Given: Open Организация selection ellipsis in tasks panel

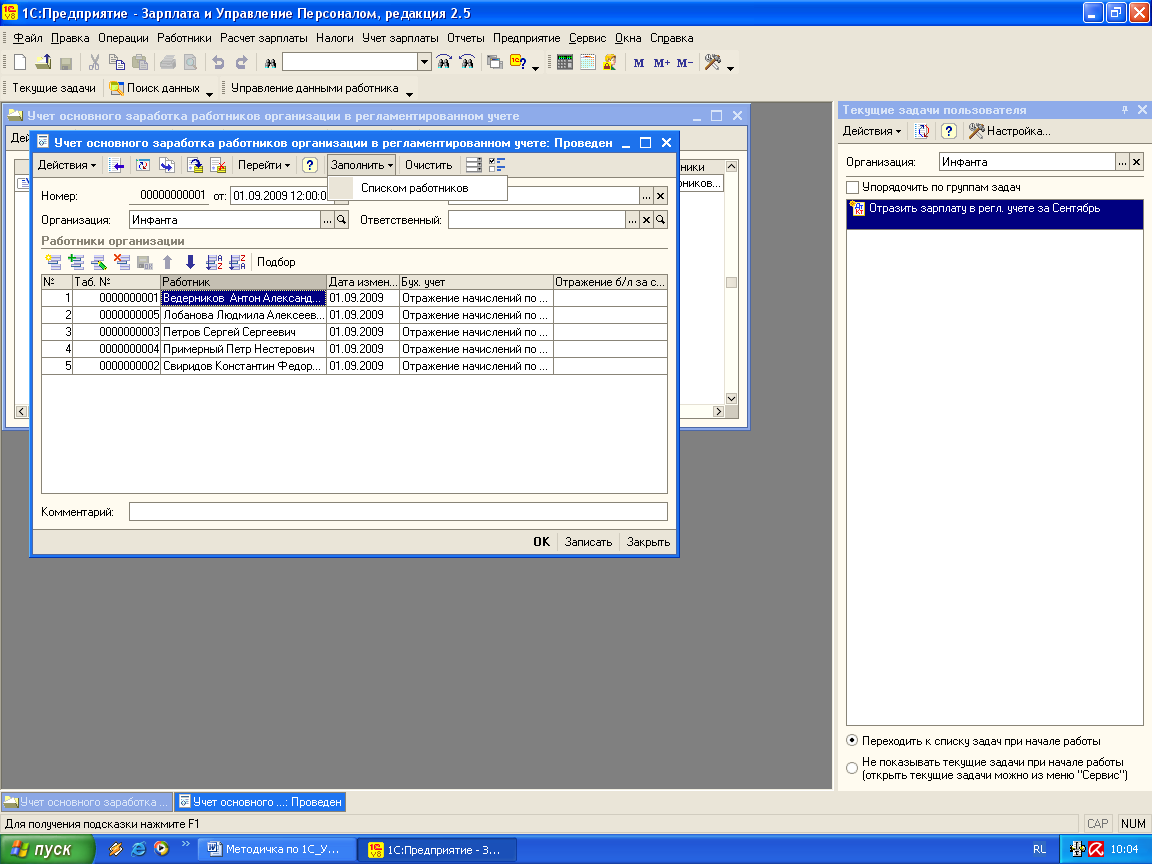Looking at the screenshot, I should pos(1122,162).
